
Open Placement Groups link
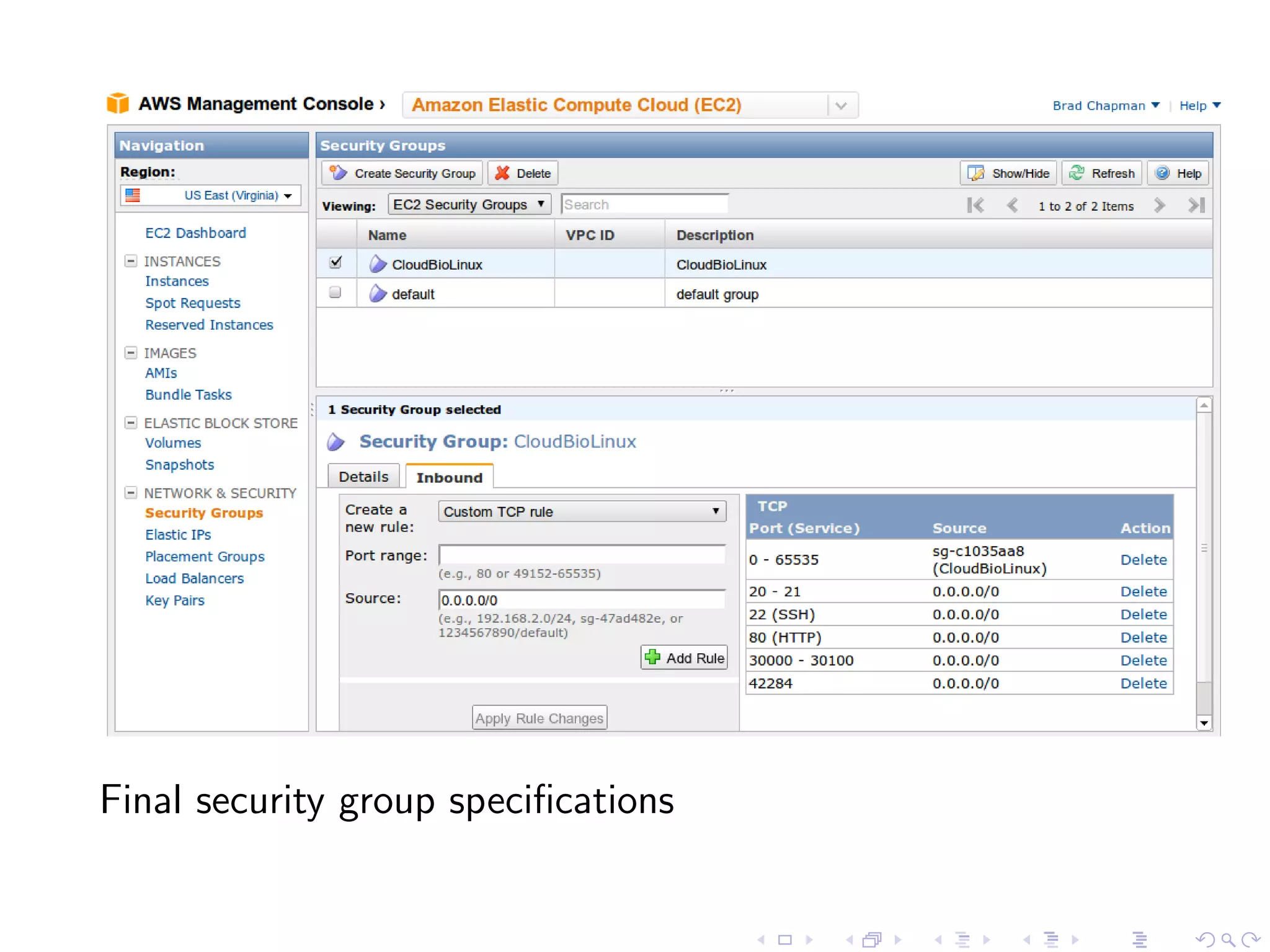[205, 557]
